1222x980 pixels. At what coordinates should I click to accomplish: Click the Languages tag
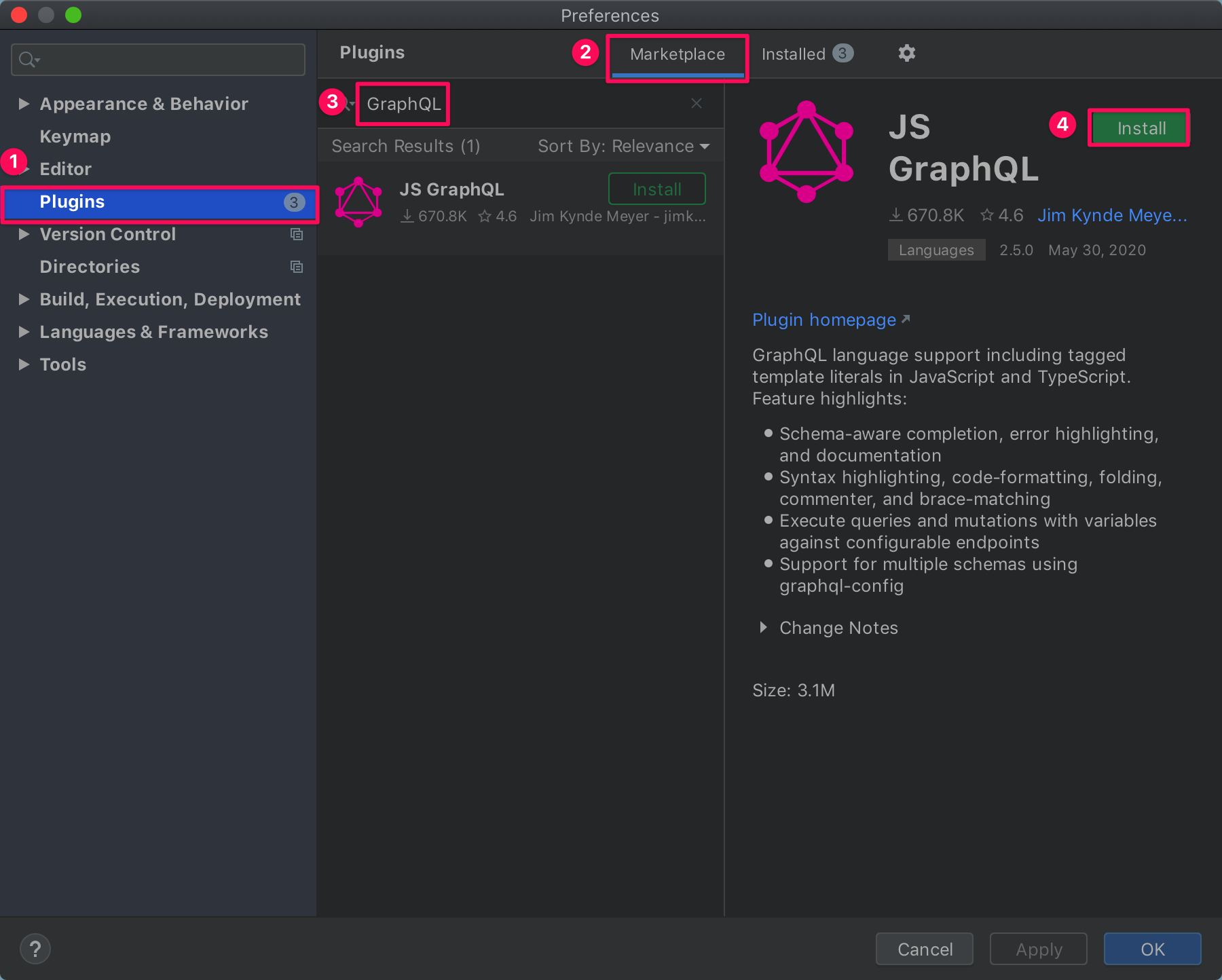pyautogui.click(x=936, y=250)
